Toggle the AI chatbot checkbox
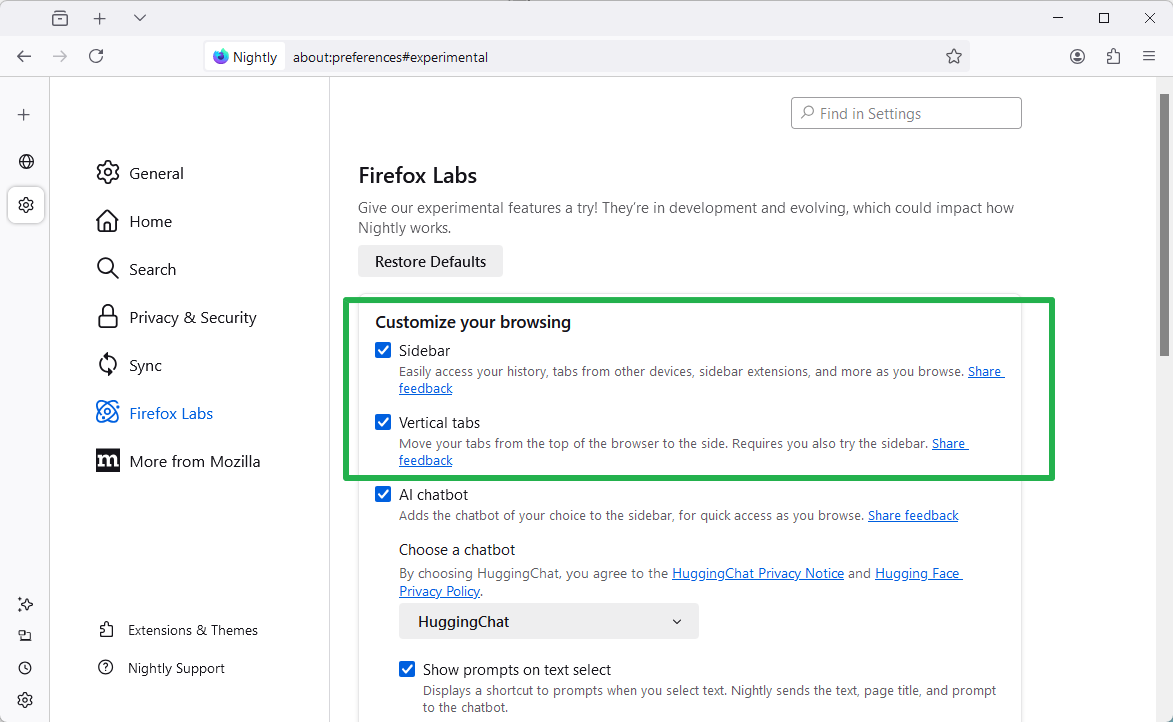 383,494
